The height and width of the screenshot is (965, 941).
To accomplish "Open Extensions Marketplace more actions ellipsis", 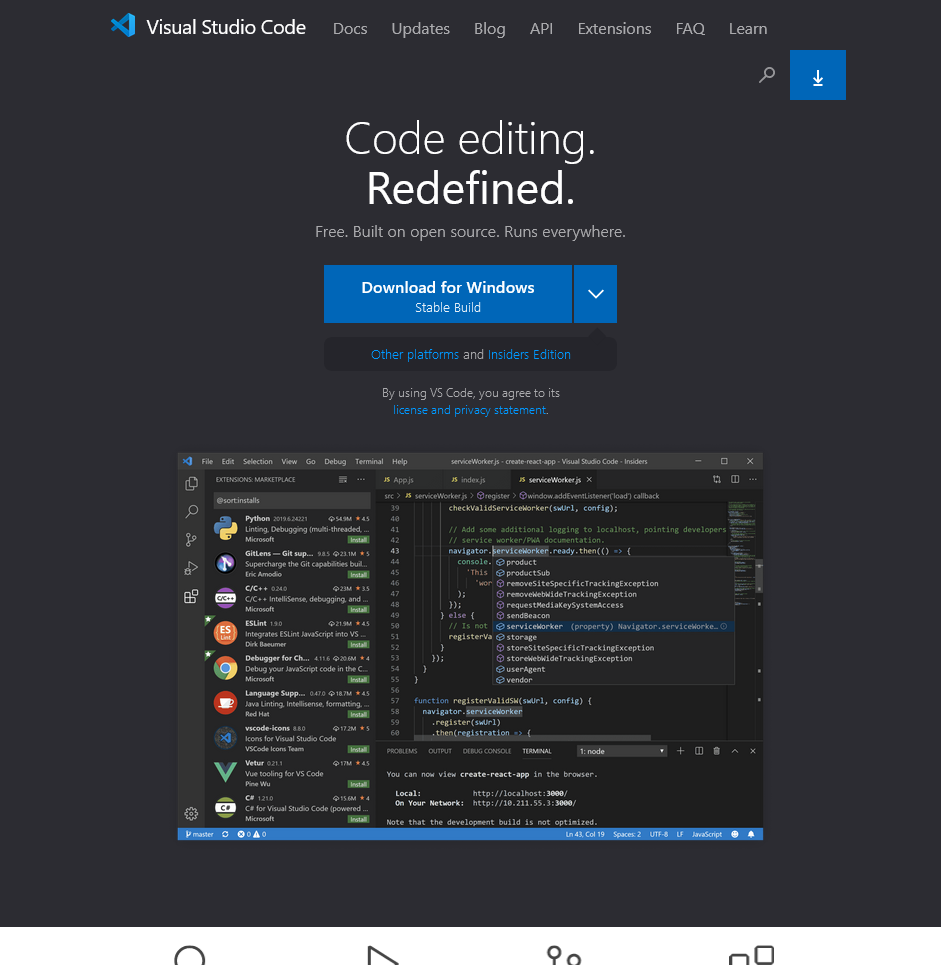I will 361,479.
